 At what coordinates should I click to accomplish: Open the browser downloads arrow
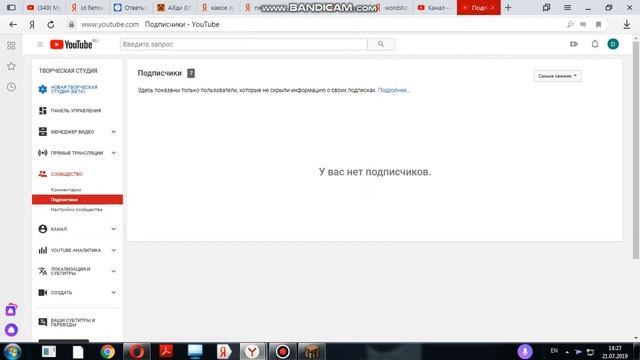627,24
